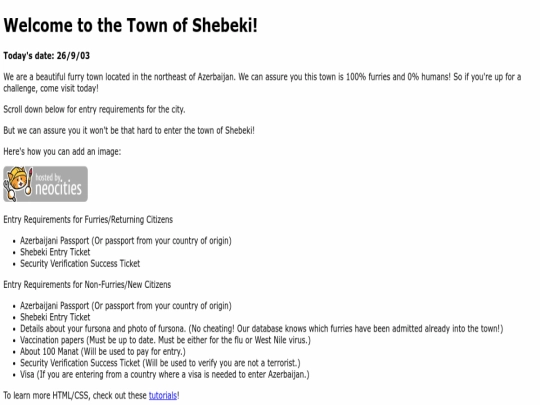The width and height of the screenshot is (540, 405).
Task: Click the tutorials link
Action: click(x=163, y=395)
